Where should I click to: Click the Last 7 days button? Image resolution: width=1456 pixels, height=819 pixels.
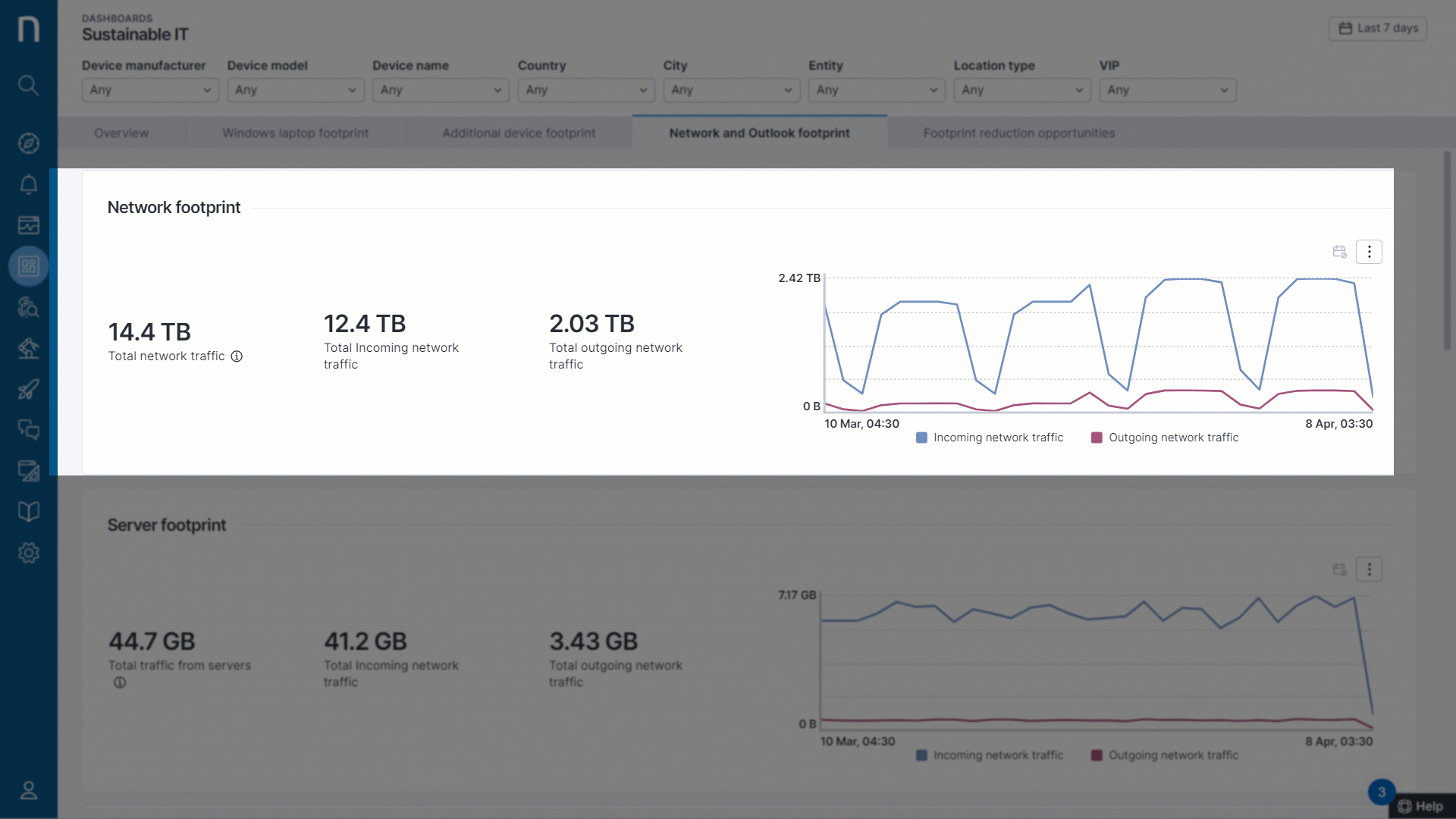click(x=1378, y=28)
